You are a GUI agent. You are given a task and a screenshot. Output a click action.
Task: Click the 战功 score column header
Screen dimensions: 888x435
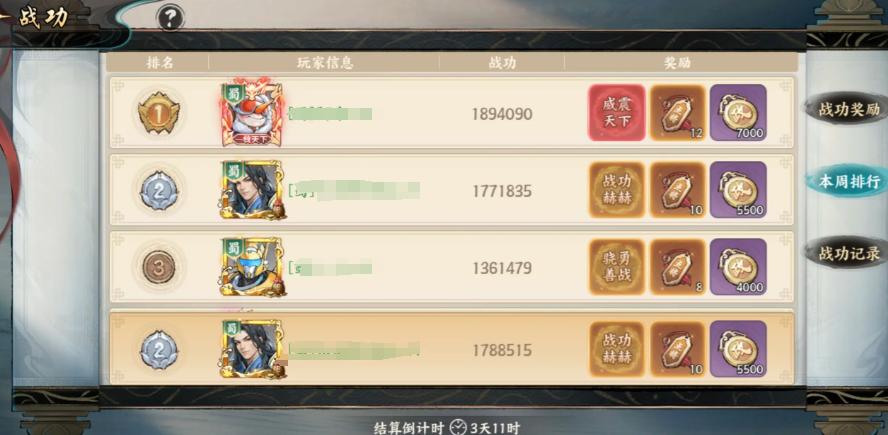(502, 63)
